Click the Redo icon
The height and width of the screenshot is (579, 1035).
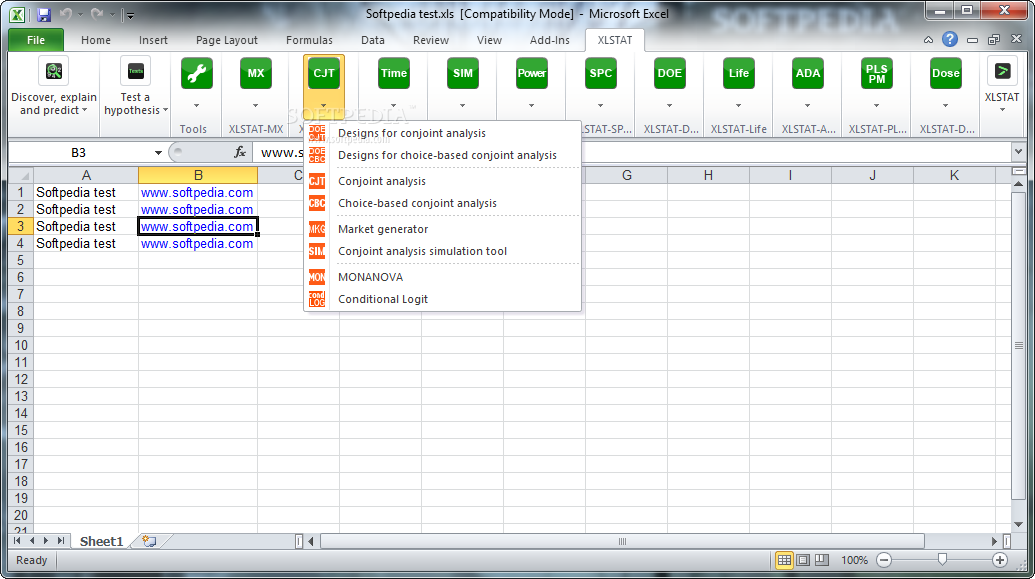(97, 14)
